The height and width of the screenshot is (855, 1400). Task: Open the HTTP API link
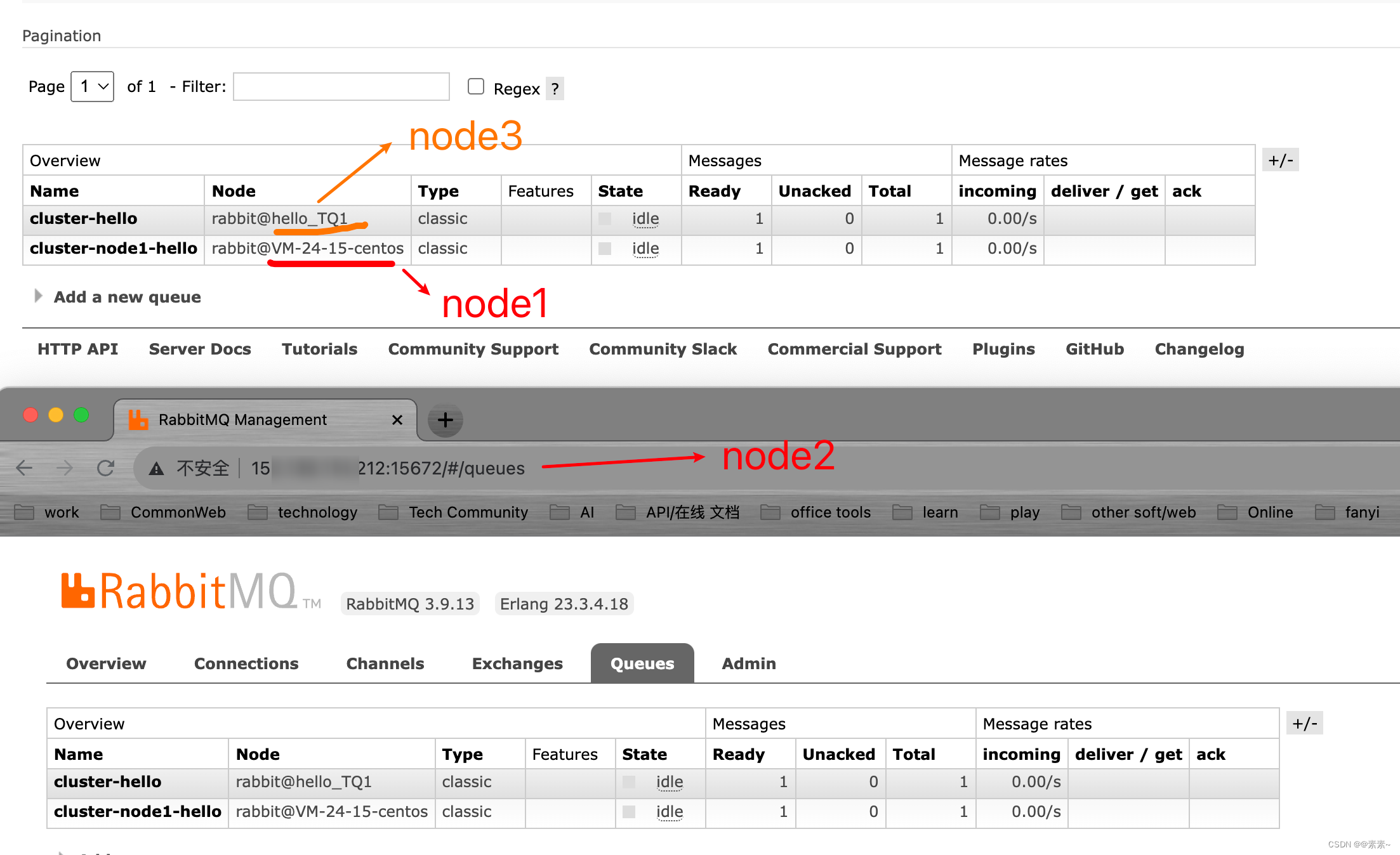coord(77,349)
